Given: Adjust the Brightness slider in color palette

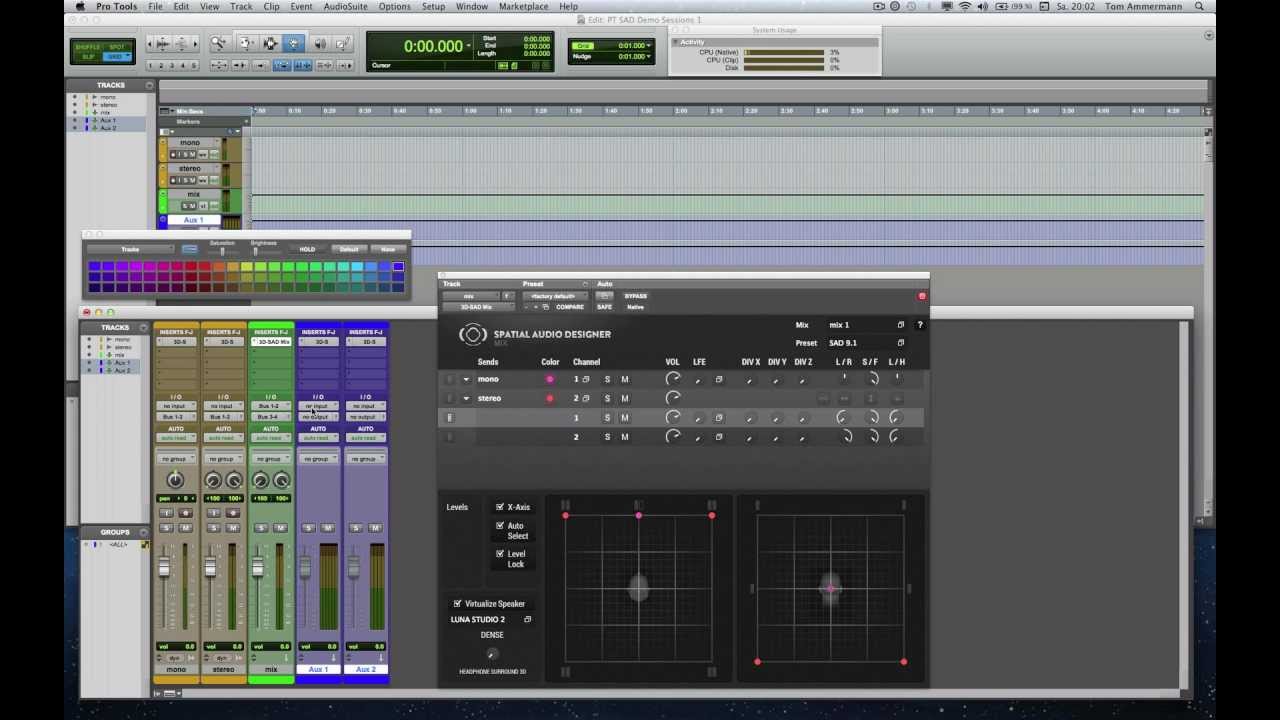Looking at the screenshot, I should tap(255, 251).
